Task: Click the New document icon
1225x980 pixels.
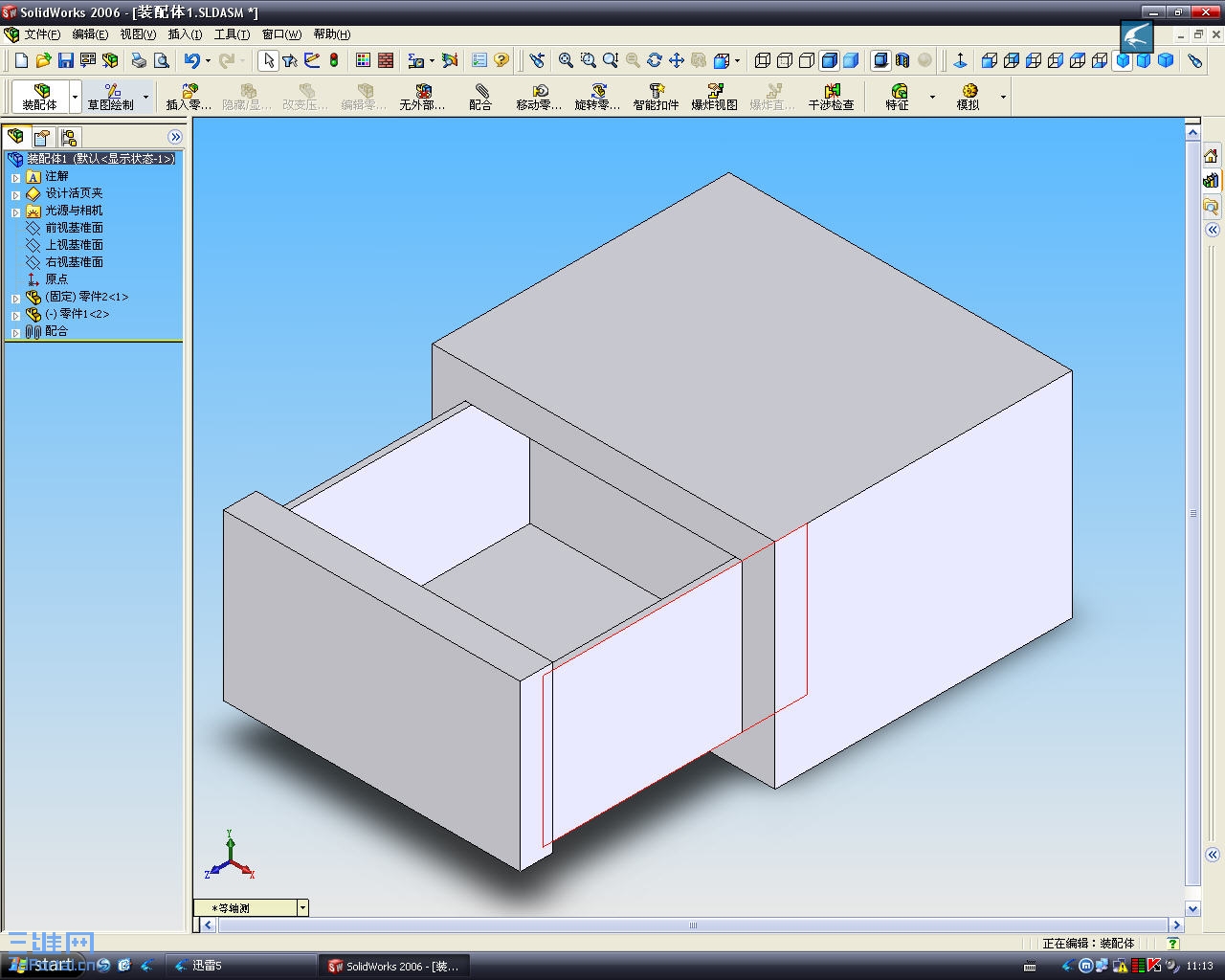Action: coord(22,60)
